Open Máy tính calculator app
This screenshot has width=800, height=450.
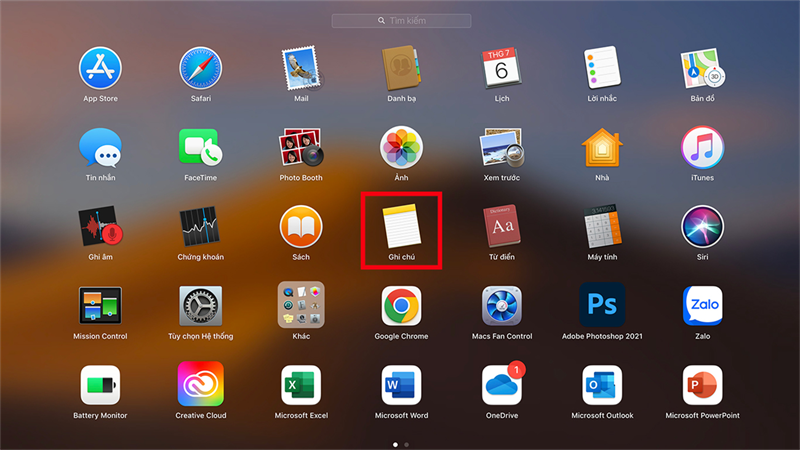point(602,227)
